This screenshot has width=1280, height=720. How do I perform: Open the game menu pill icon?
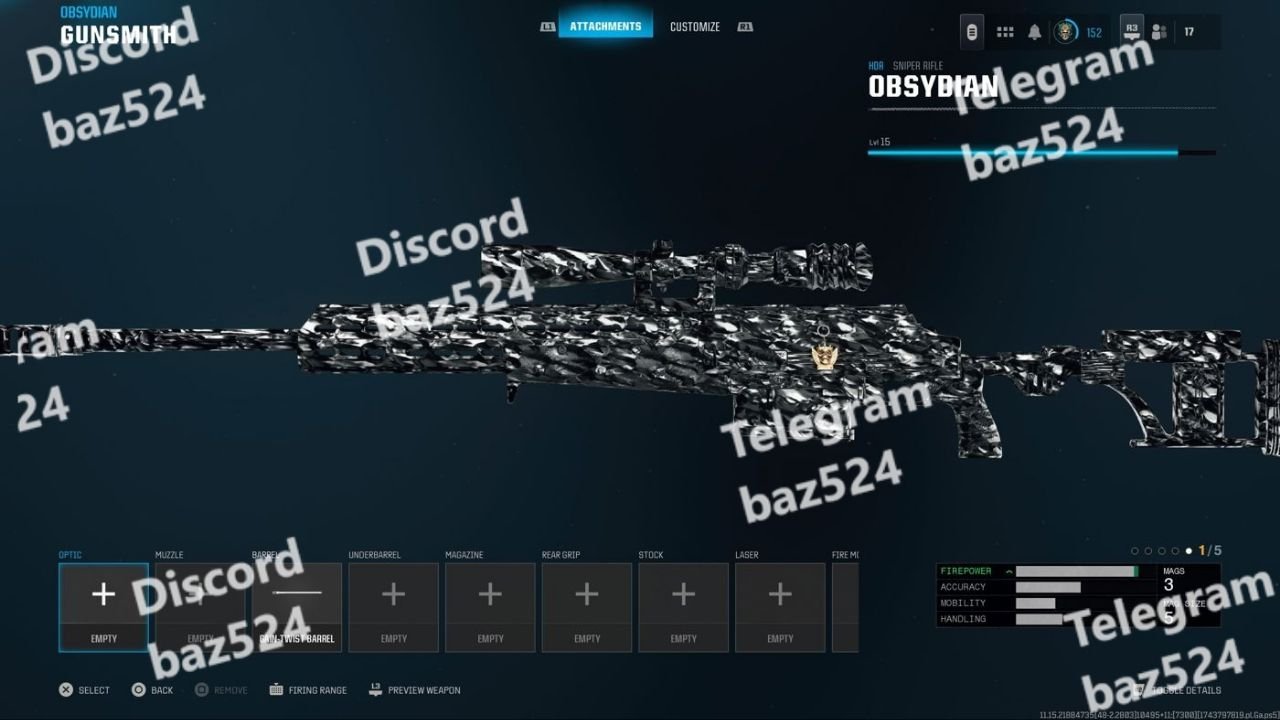[972, 31]
